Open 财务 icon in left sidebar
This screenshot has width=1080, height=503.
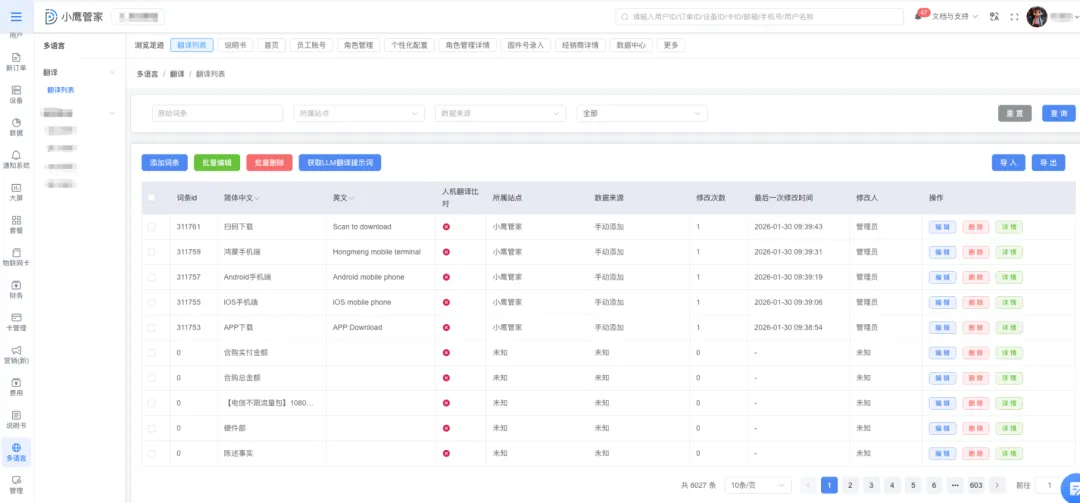(15, 286)
